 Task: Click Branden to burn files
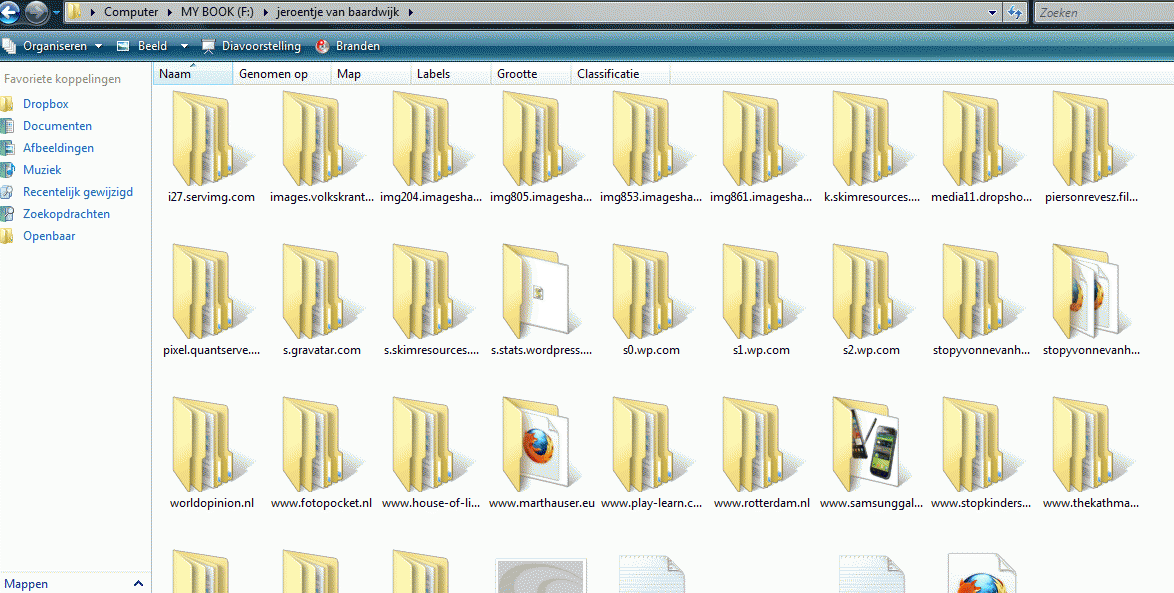click(348, 46)
